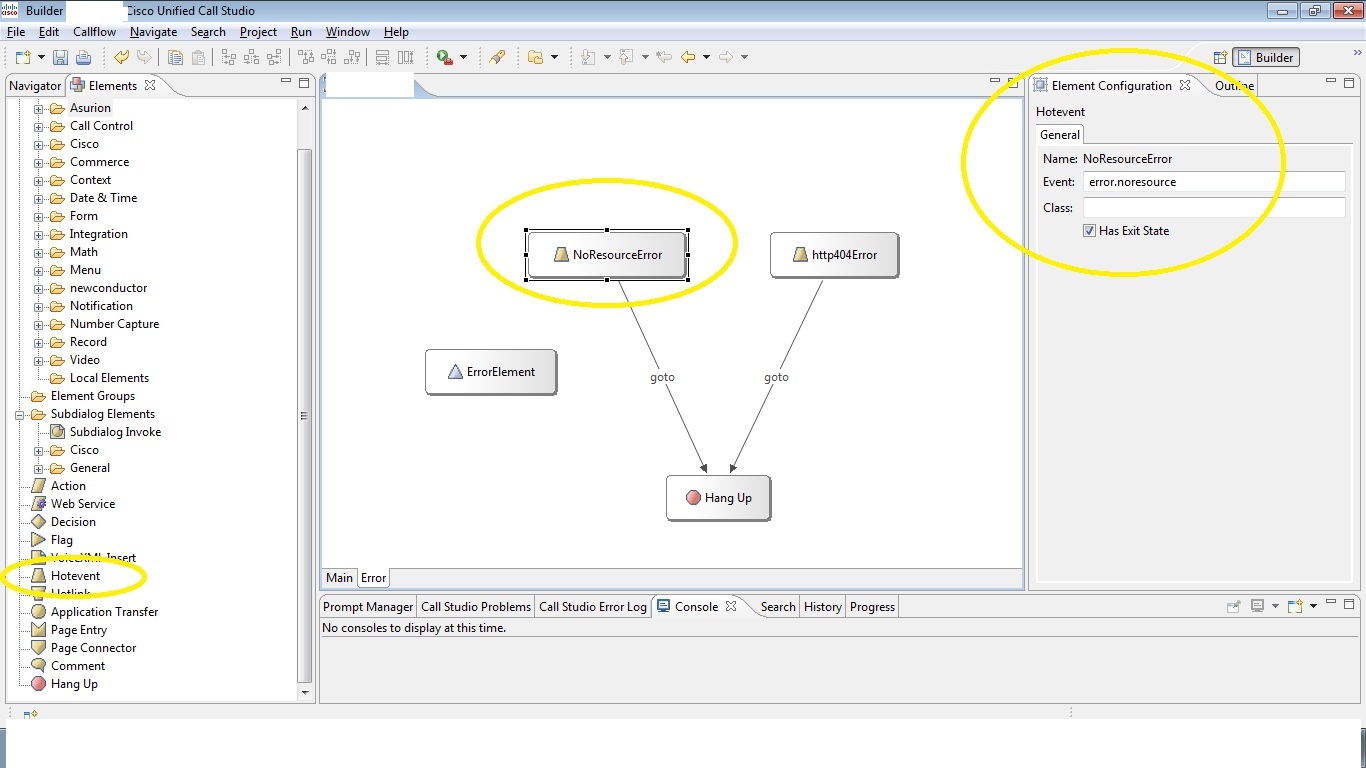The width and height of the screenshot is (1366, 768).
Task: Switch to the Progress tab
Action: [x=872, y=607]
